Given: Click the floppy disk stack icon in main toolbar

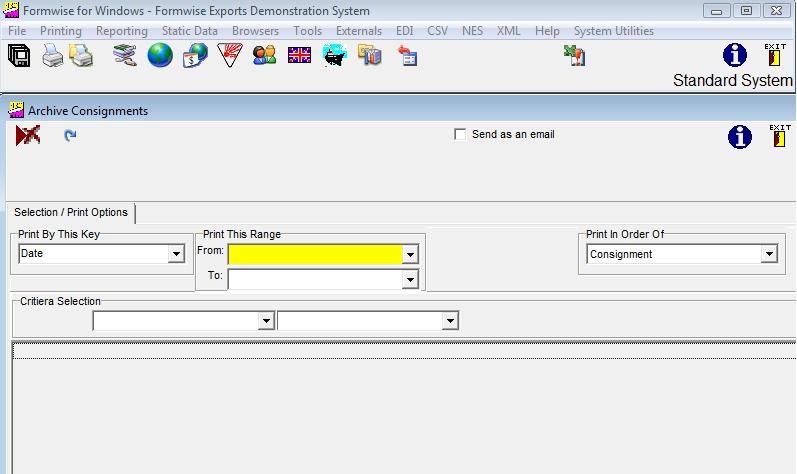Looking at the screenshot, I should (x=19, y=56).
